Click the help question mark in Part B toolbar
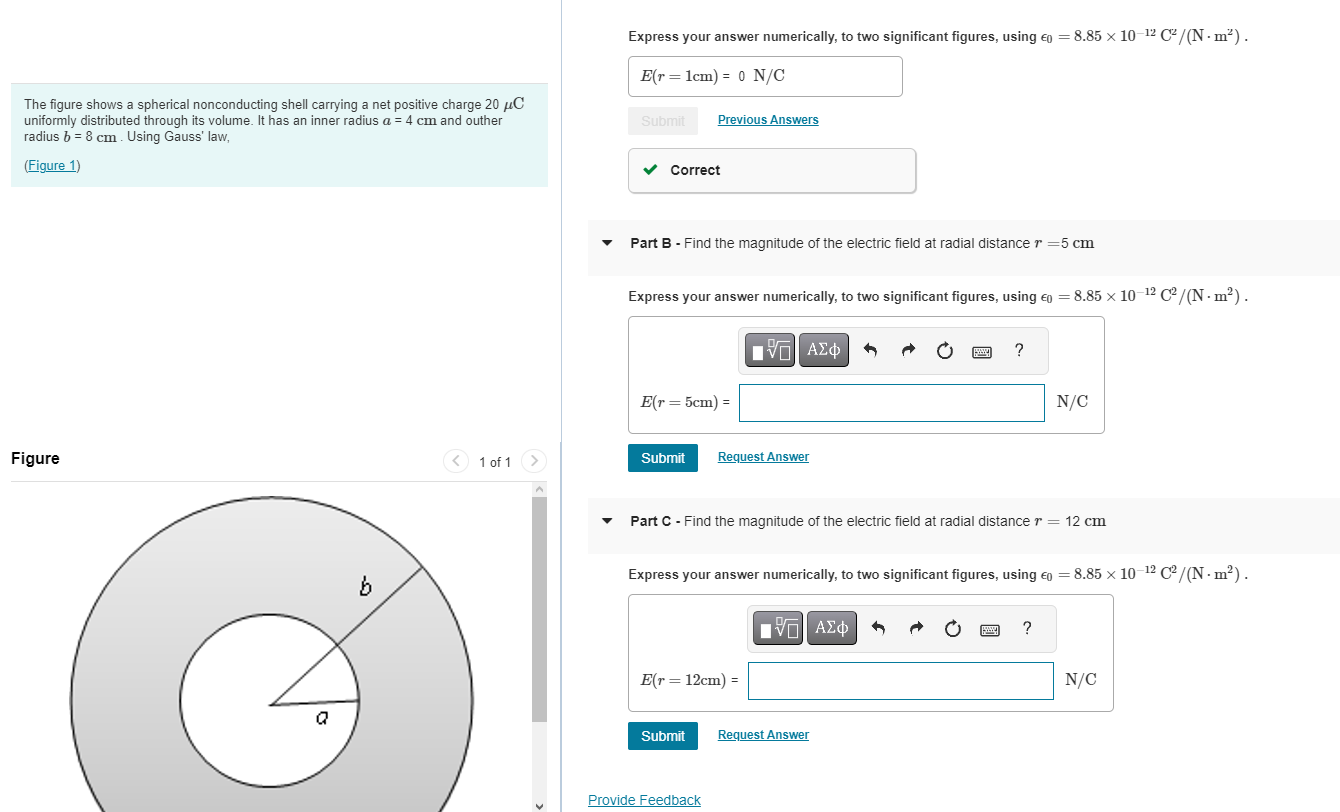This screenshot has height=812, width=1340. tap(1018, 351)
